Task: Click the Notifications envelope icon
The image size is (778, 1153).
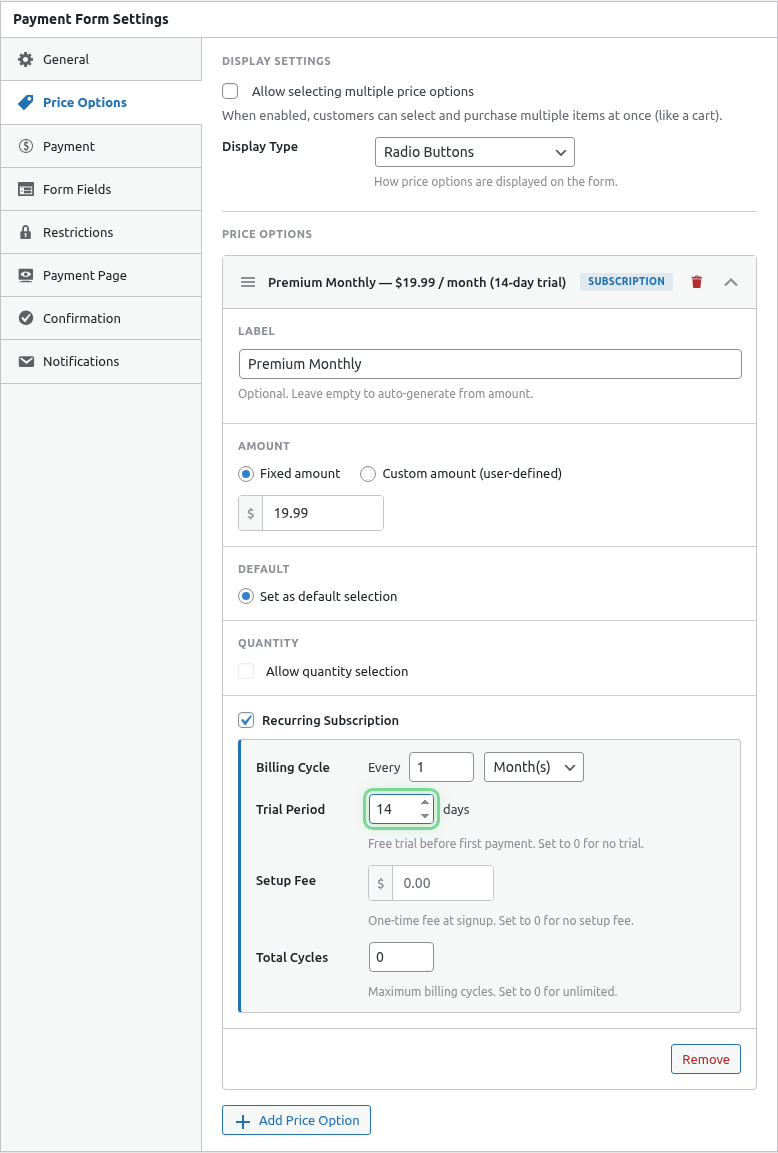Action: tap(26, 361)
